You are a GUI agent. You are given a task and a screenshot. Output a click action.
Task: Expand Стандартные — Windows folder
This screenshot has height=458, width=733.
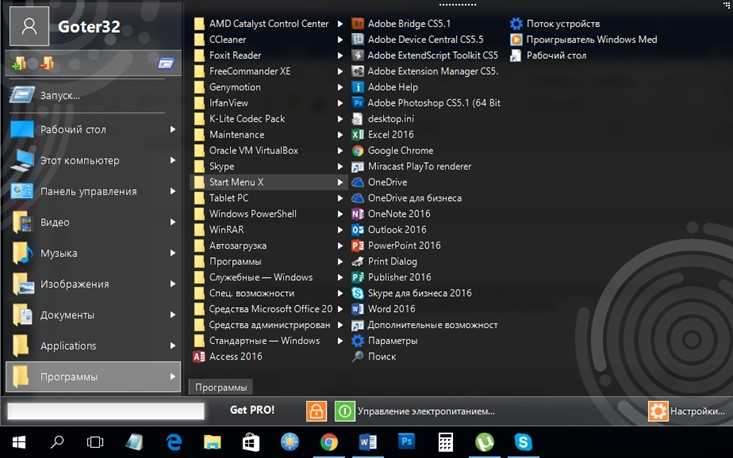[x=269, y=341]
